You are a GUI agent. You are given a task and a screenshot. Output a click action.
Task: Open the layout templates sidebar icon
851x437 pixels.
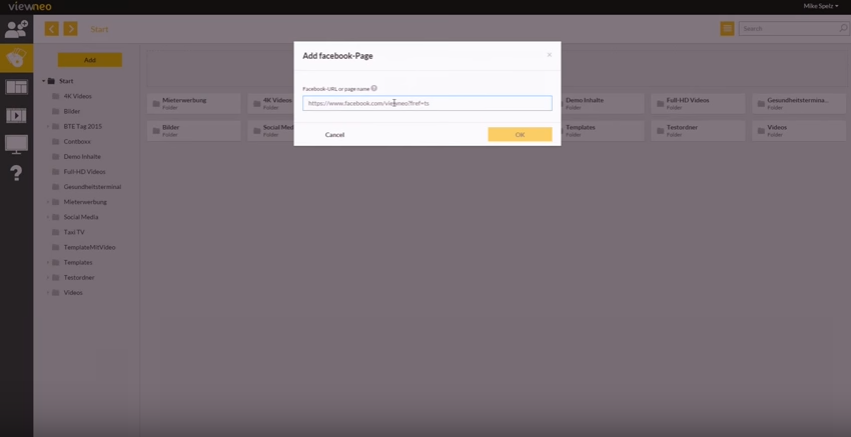(x=16, y=86)
